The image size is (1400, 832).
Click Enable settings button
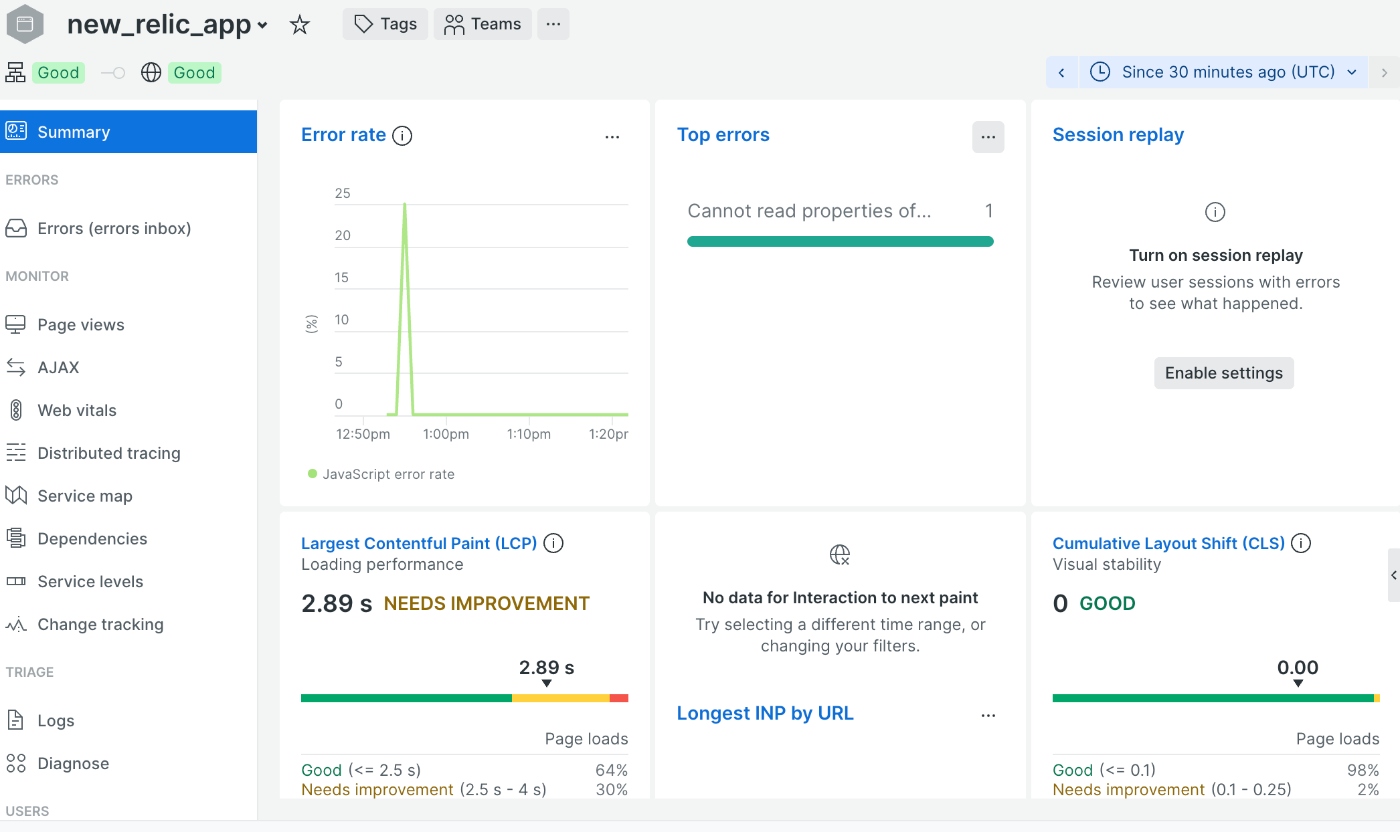(1224, 373)
